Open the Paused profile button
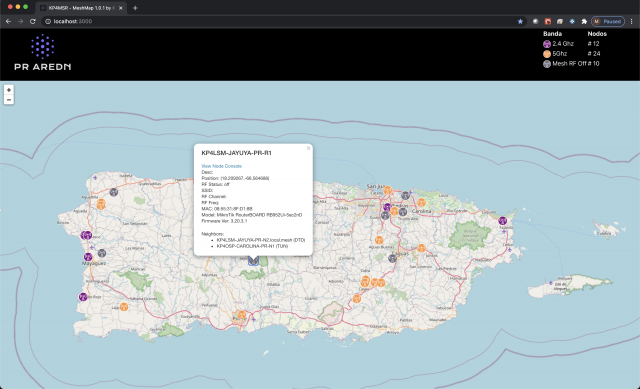 coord(608,21)
